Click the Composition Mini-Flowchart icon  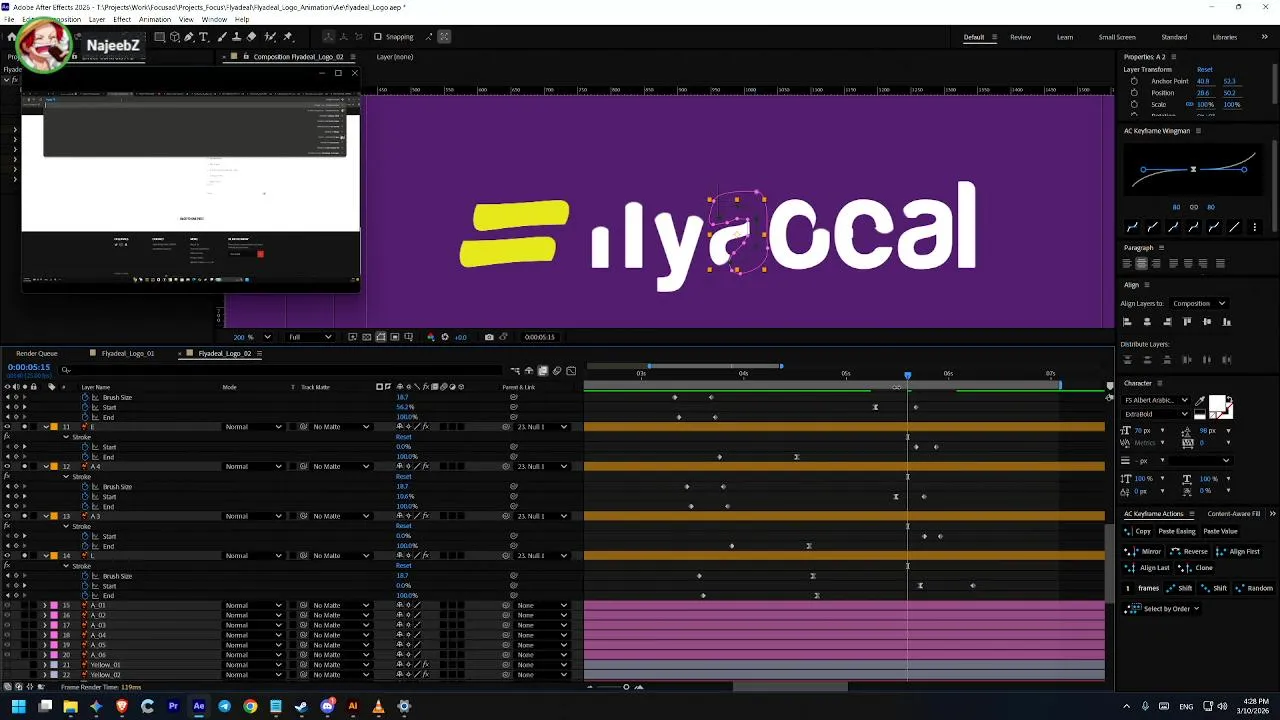[515, 371]
